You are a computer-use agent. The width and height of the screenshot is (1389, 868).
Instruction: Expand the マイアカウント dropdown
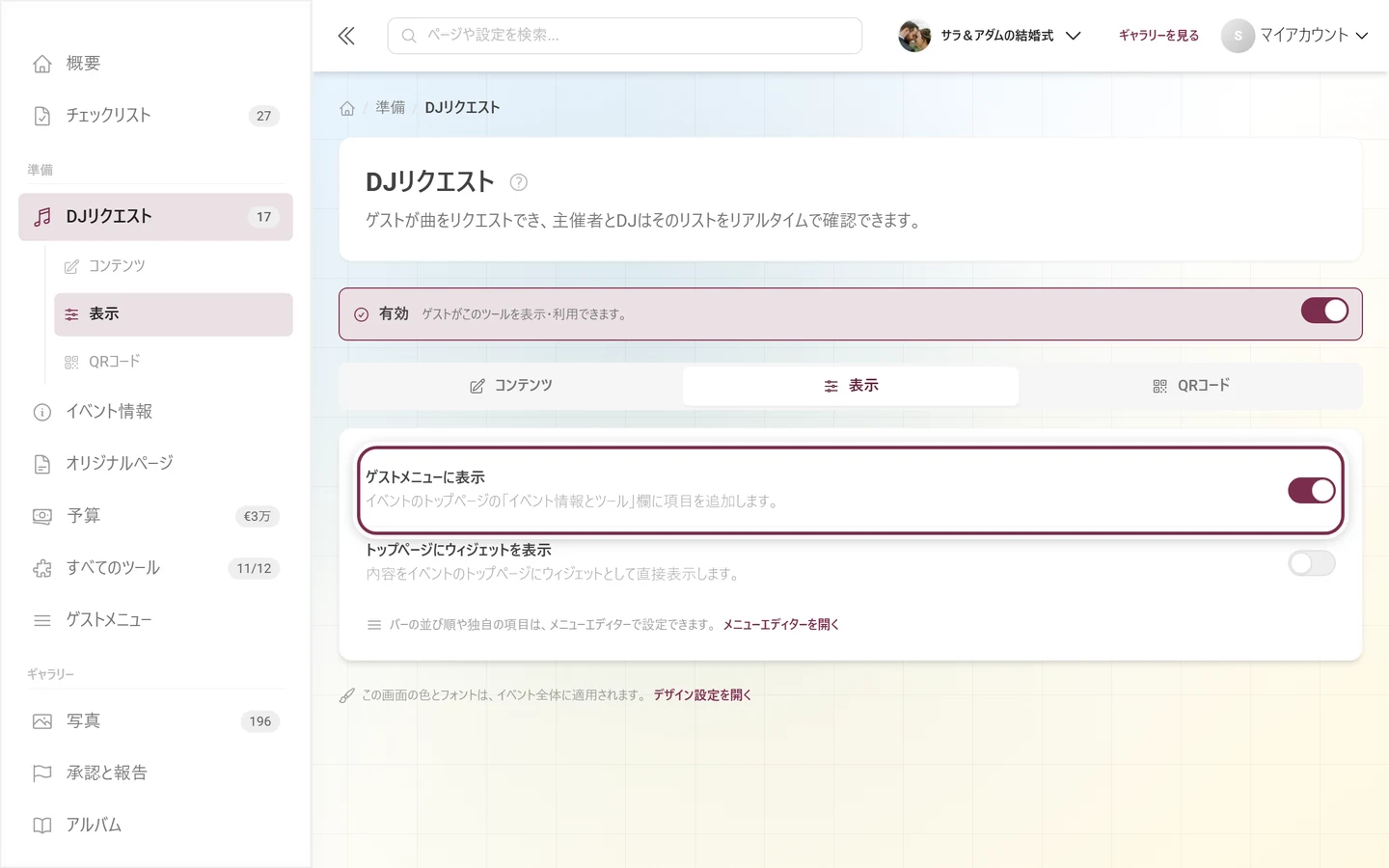coord(1294,36)
